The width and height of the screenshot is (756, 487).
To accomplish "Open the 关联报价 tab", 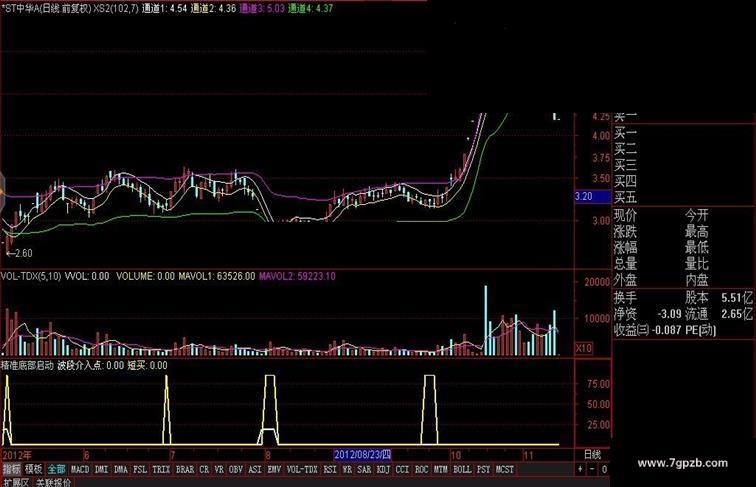I will click(53, 482).
